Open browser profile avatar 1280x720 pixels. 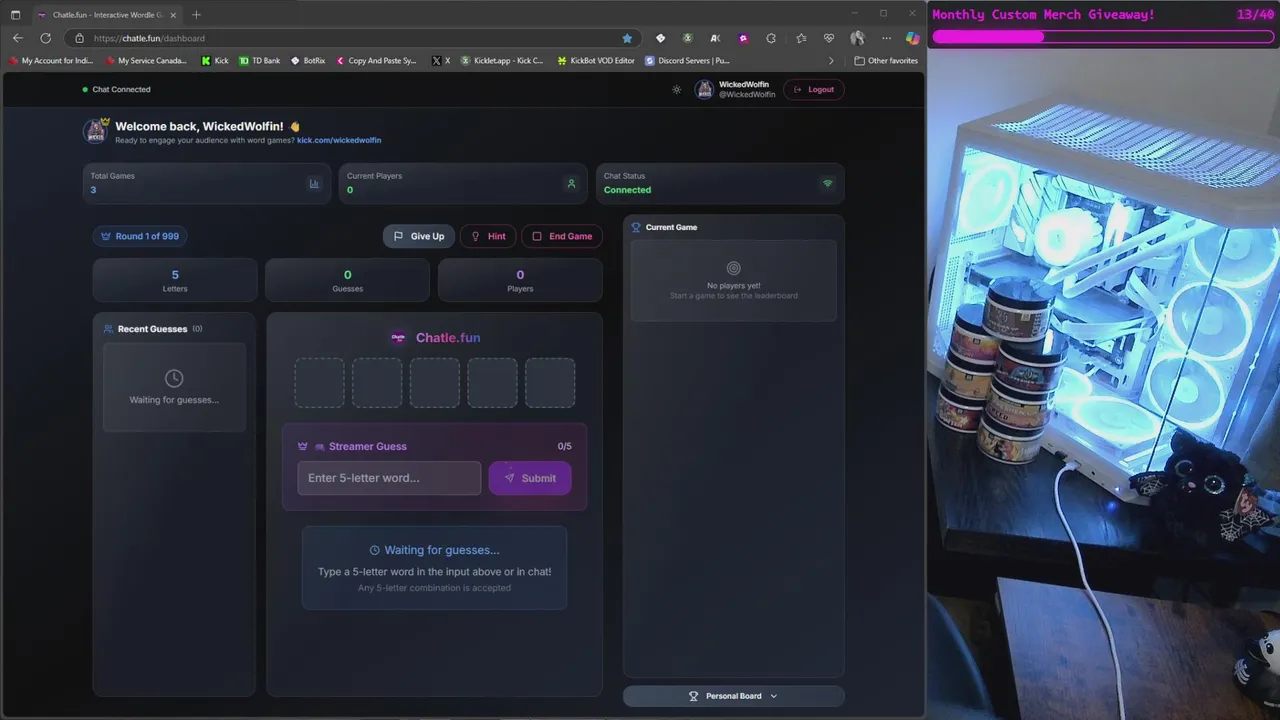pos(857,38)
